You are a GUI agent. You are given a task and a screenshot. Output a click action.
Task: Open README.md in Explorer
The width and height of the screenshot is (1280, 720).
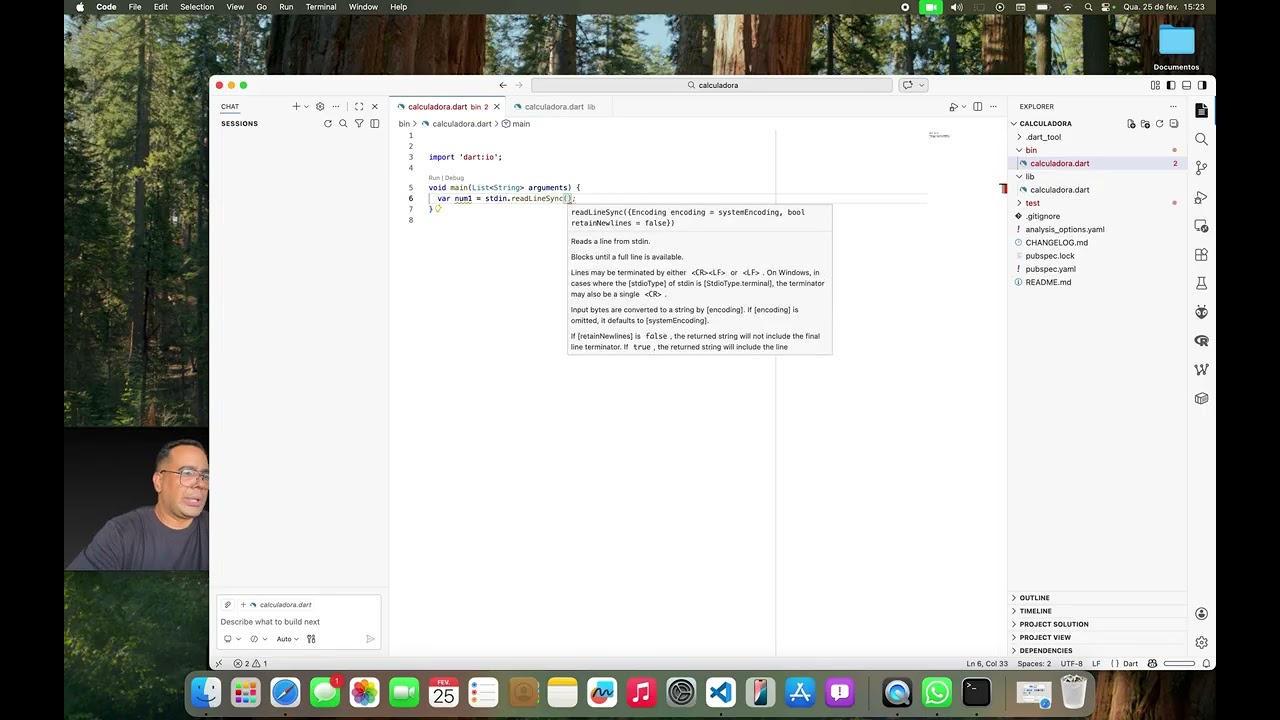tap(1048, 282)
